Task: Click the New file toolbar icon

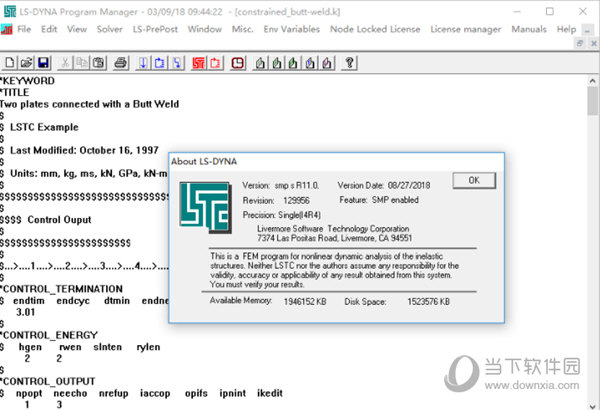Action: pos(10,63)
